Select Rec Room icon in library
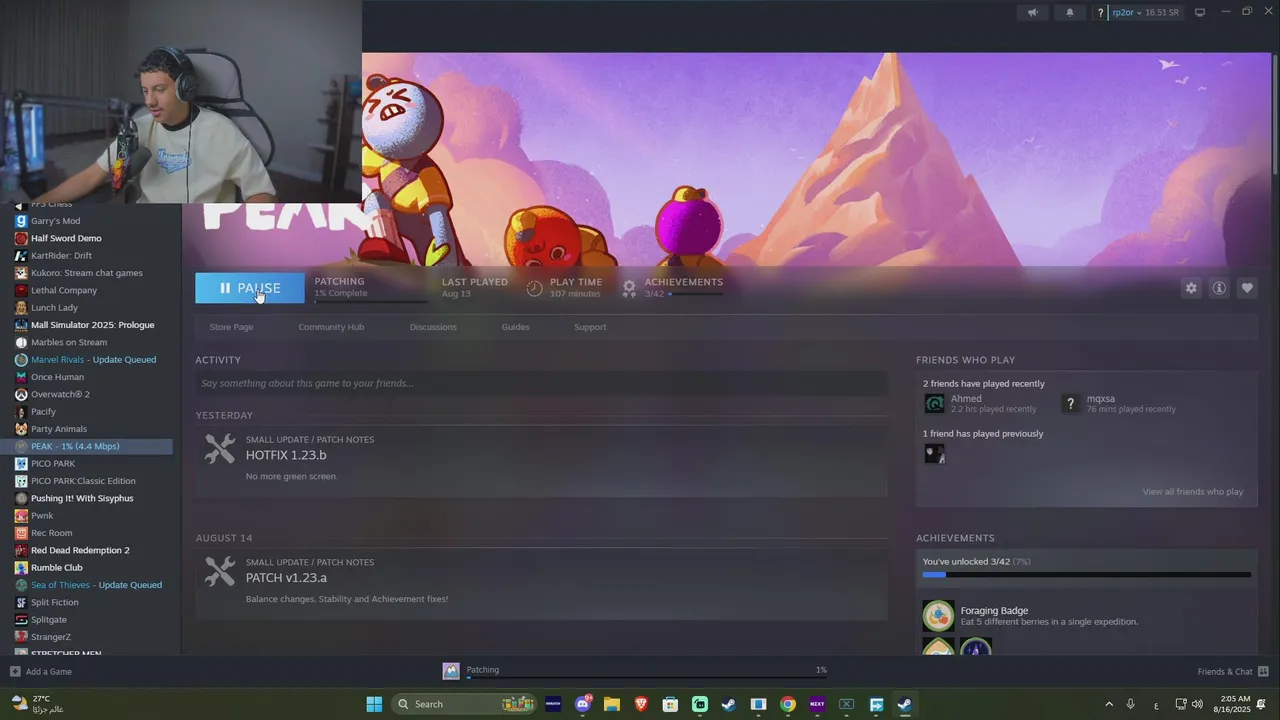Viewport: 1280px width, 720px height. pos(21,533)
